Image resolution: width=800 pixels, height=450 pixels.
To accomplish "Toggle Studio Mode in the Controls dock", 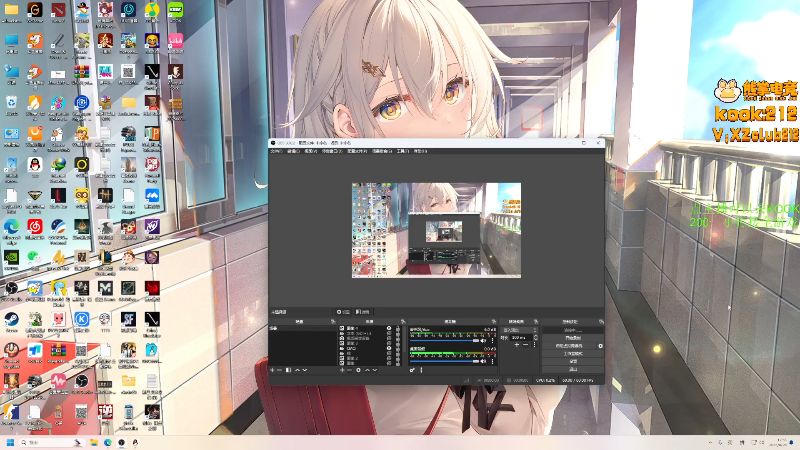I will (573, 354).
